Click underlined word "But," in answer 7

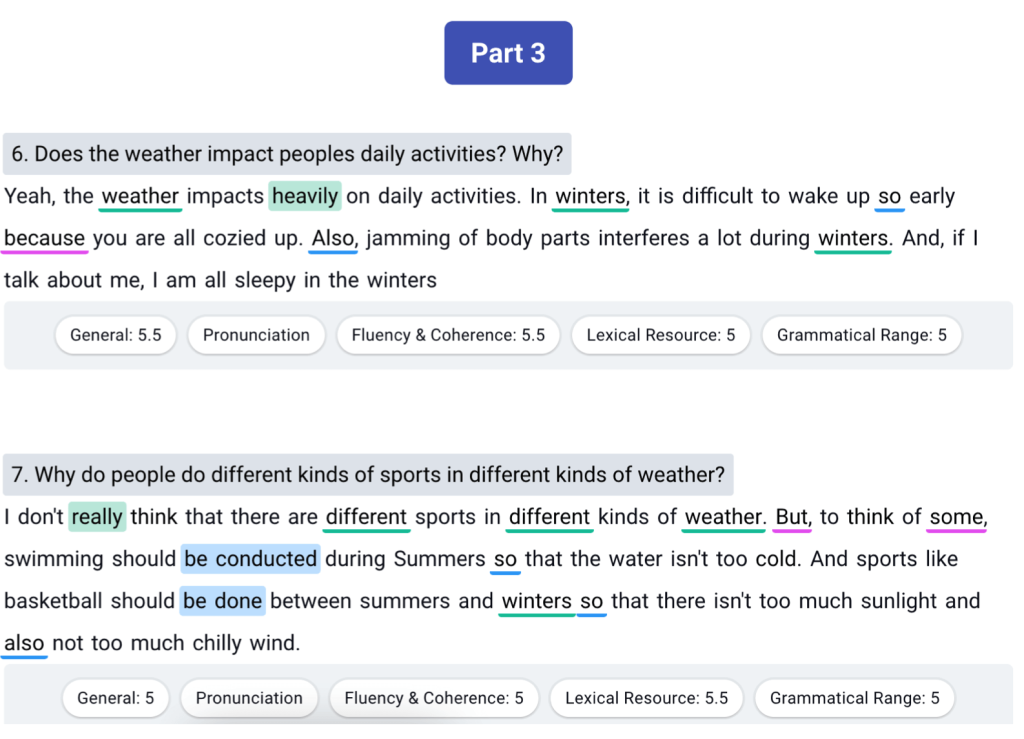pos(793,517)
